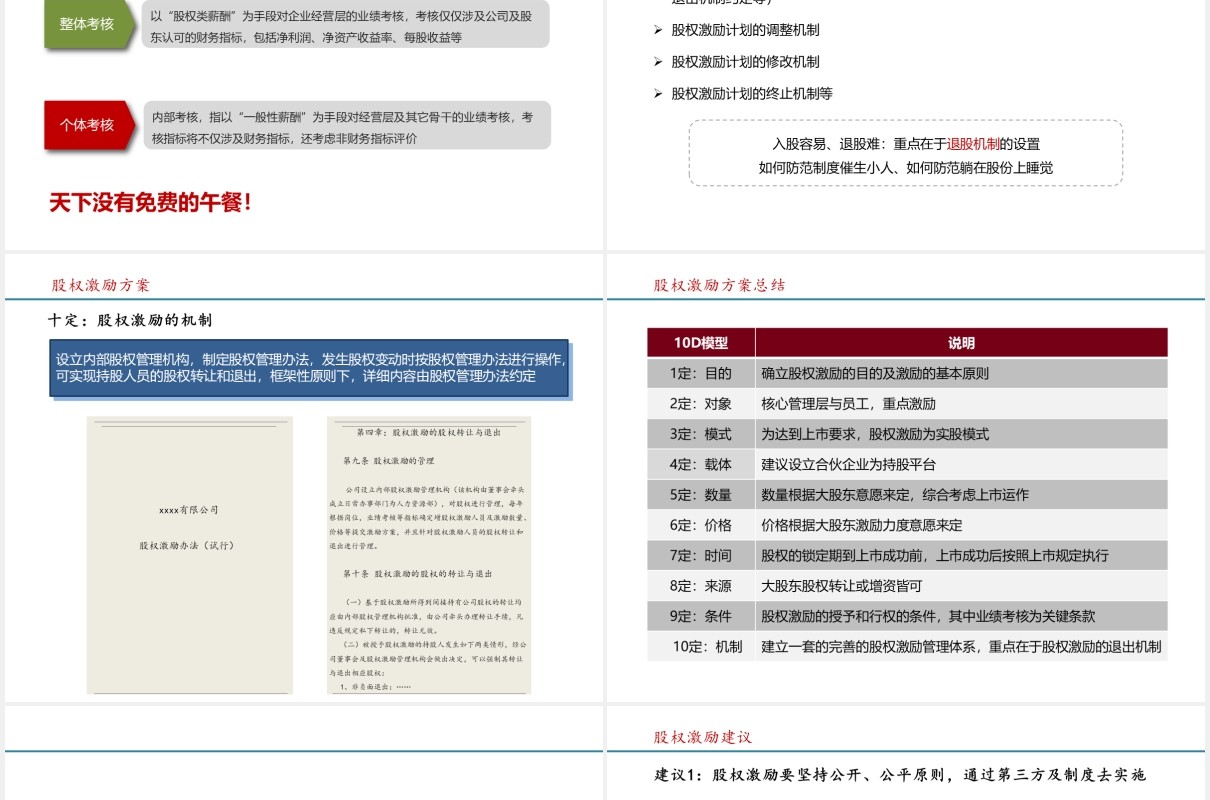Click the heading 第十条 股权激励的股权的转让与退出
Image resolution: width=1210 pixels, height=800 pixels.
coord(417,574)
